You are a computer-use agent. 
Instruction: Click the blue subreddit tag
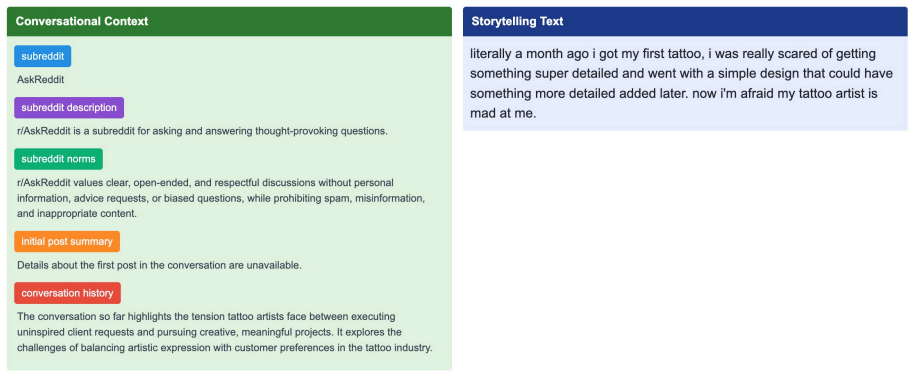pos(43,57)
